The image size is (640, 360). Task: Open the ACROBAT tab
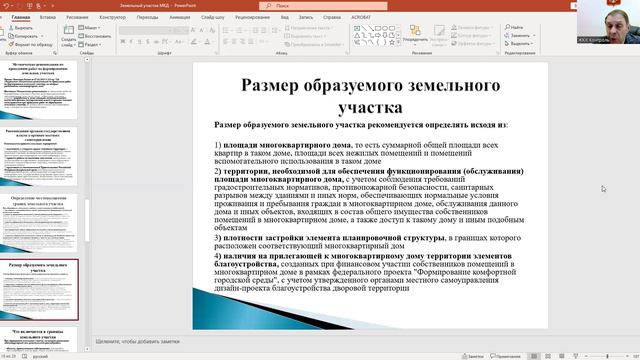tap(361, 17)
